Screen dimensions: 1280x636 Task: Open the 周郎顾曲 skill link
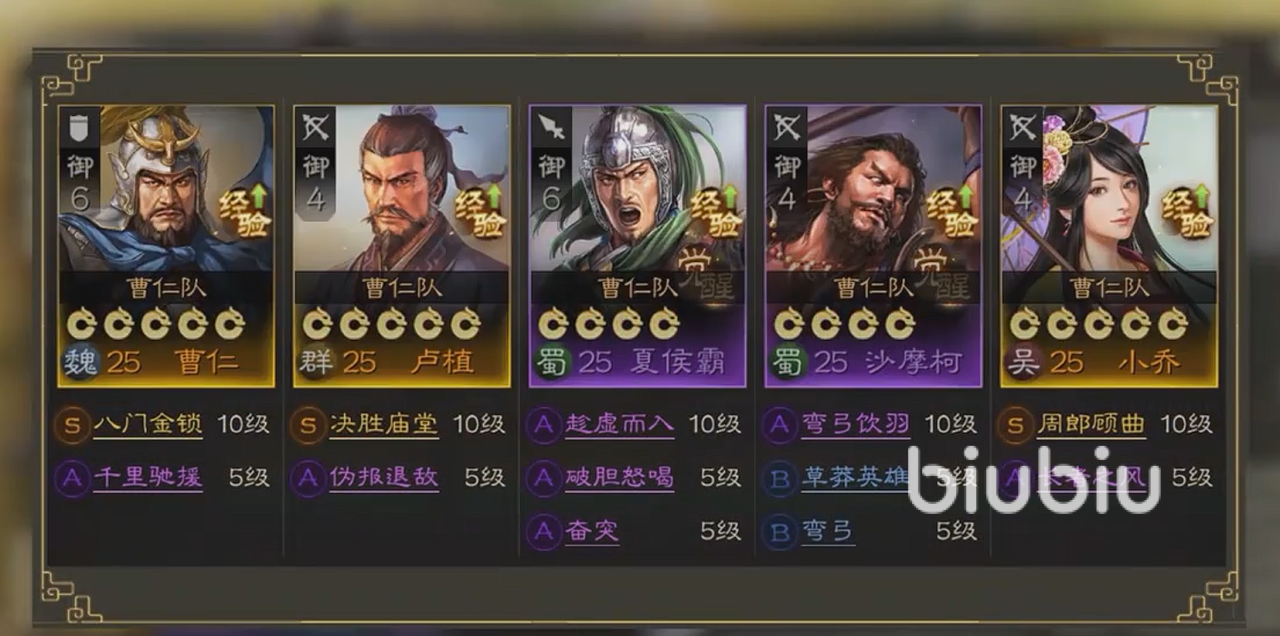pyautogui.click(x=1092, y=424)
